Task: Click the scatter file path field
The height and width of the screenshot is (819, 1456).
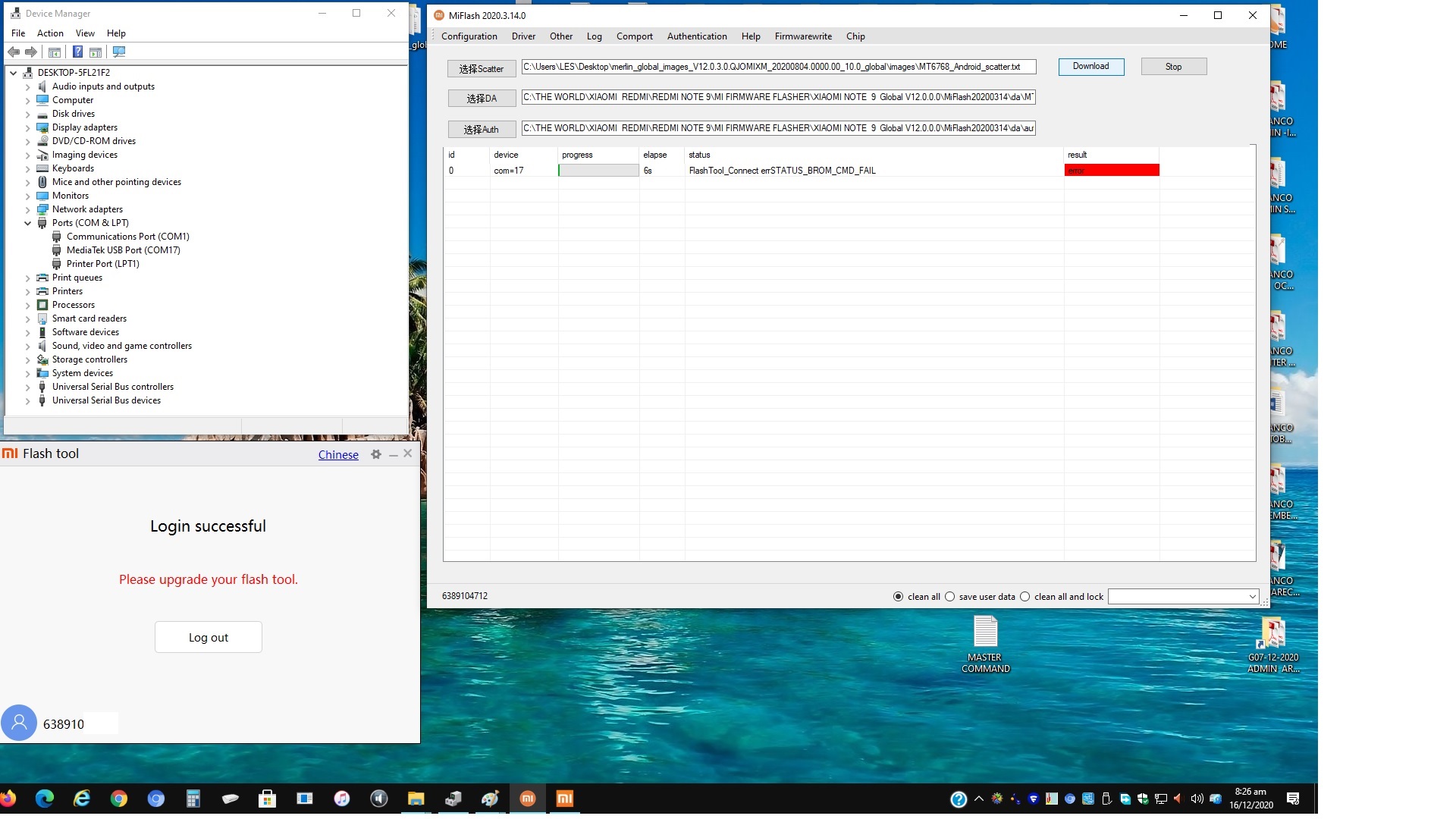Action: click(778, 67)
